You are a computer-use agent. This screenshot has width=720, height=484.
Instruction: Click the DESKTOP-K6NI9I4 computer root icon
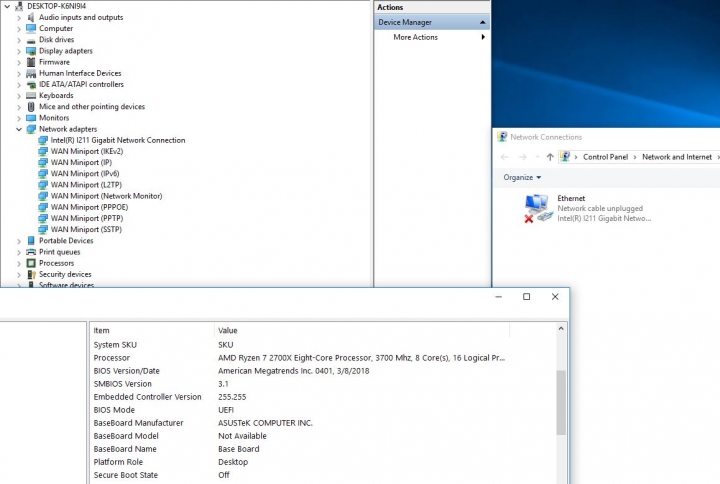coord(19,6)
